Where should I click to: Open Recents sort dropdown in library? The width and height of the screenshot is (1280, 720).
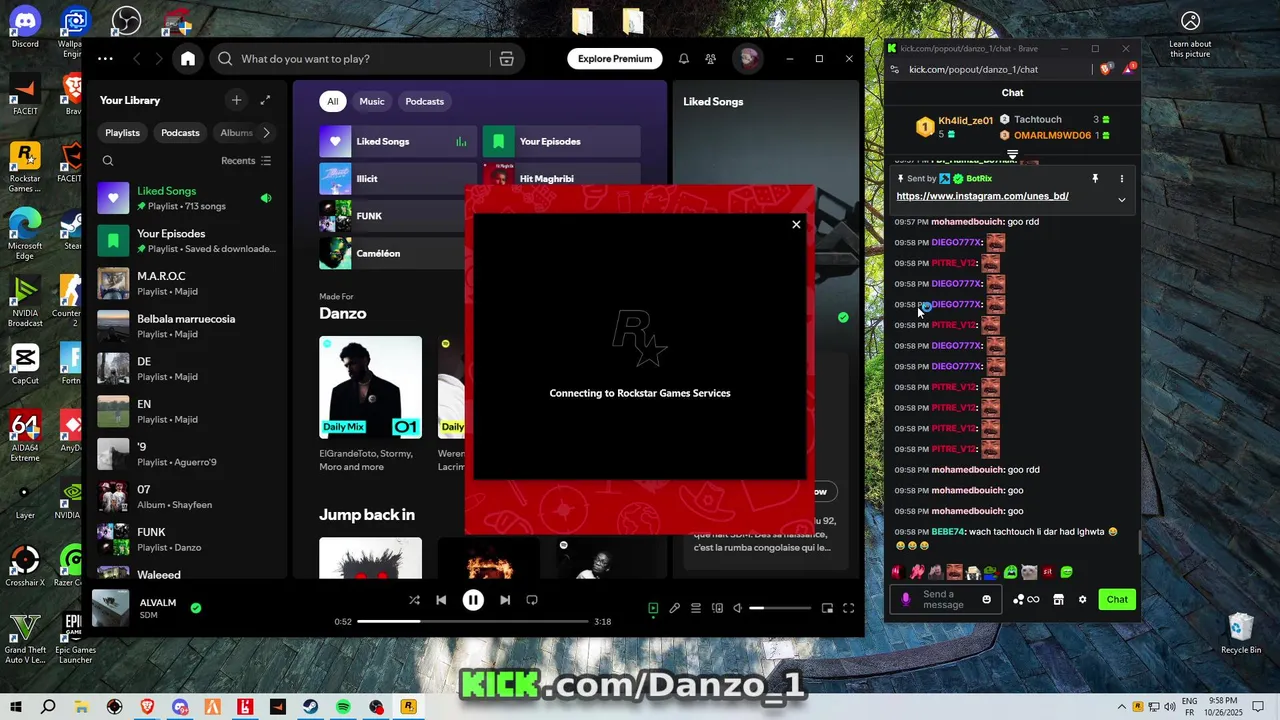[x=246, y=161]
